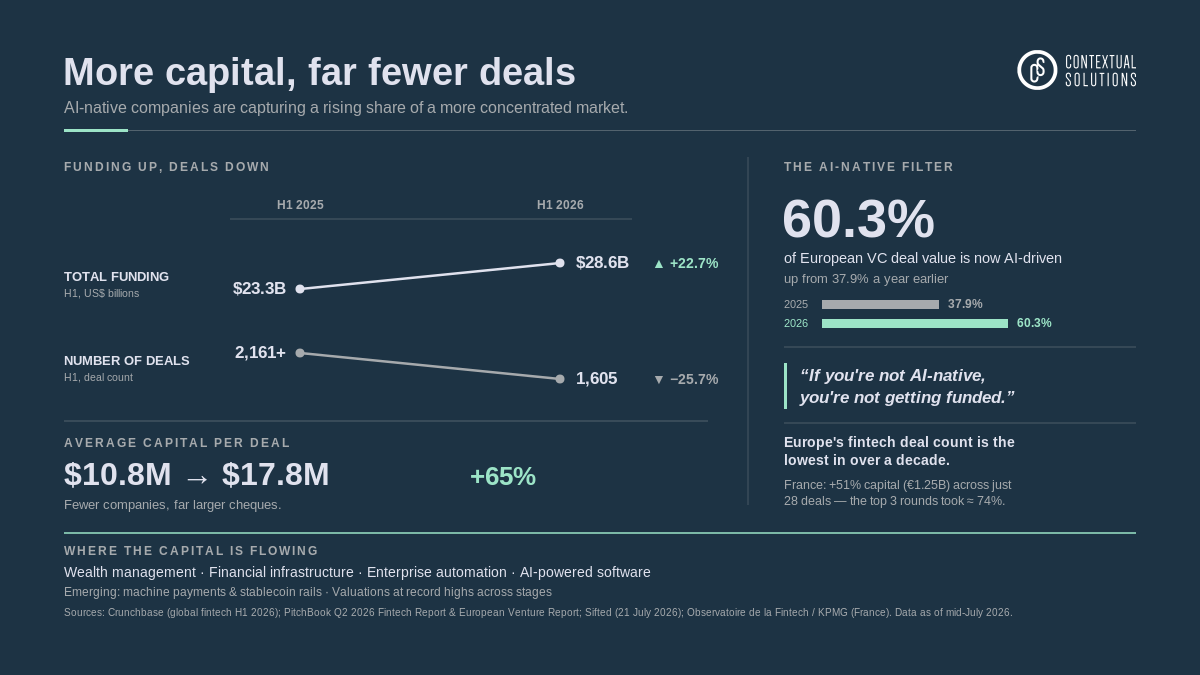The image size is (1200, 675).
Task: Click the large 60.3% headline figure
Action: [858, 219]
